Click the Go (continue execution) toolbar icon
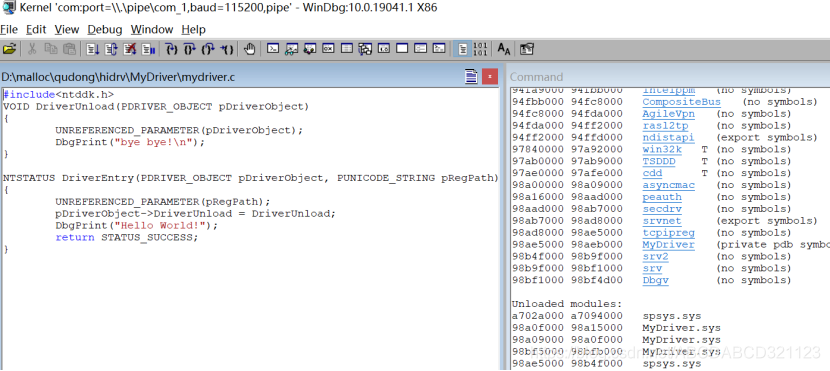 point(93,49)
